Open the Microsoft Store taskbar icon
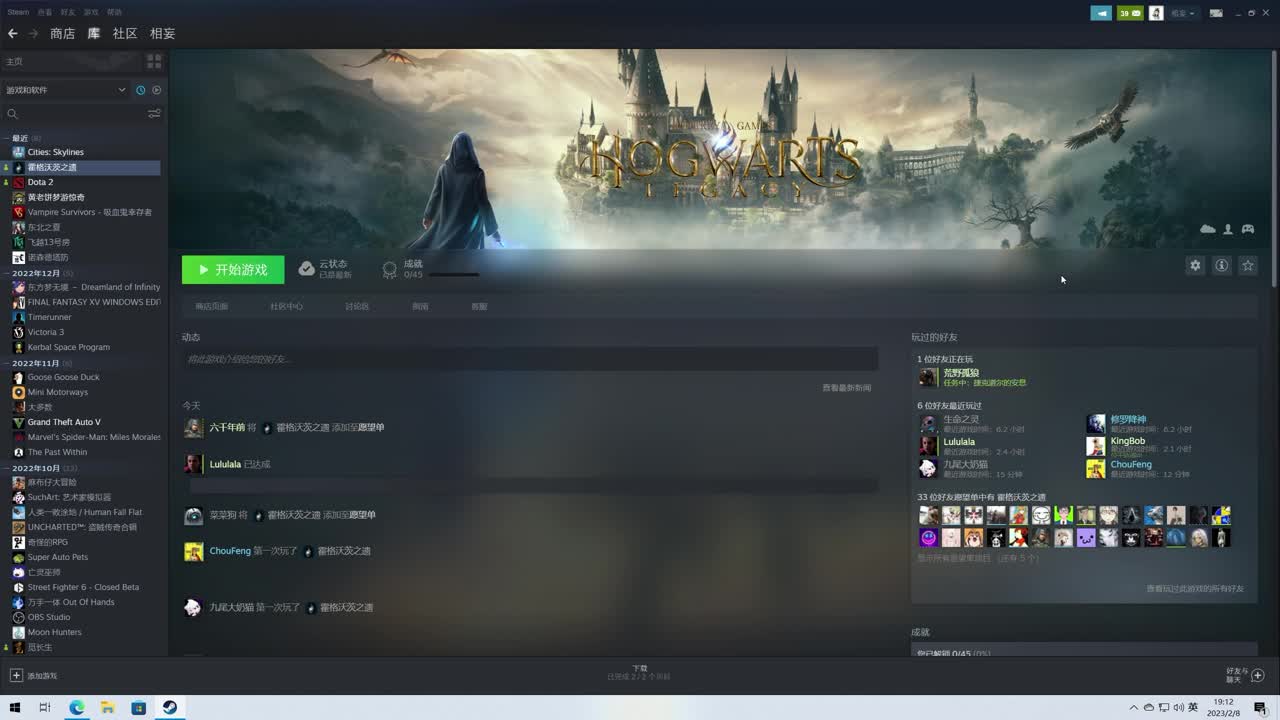Image resolution: width=1280 pixels, height=720 pixels. [139, 708]
